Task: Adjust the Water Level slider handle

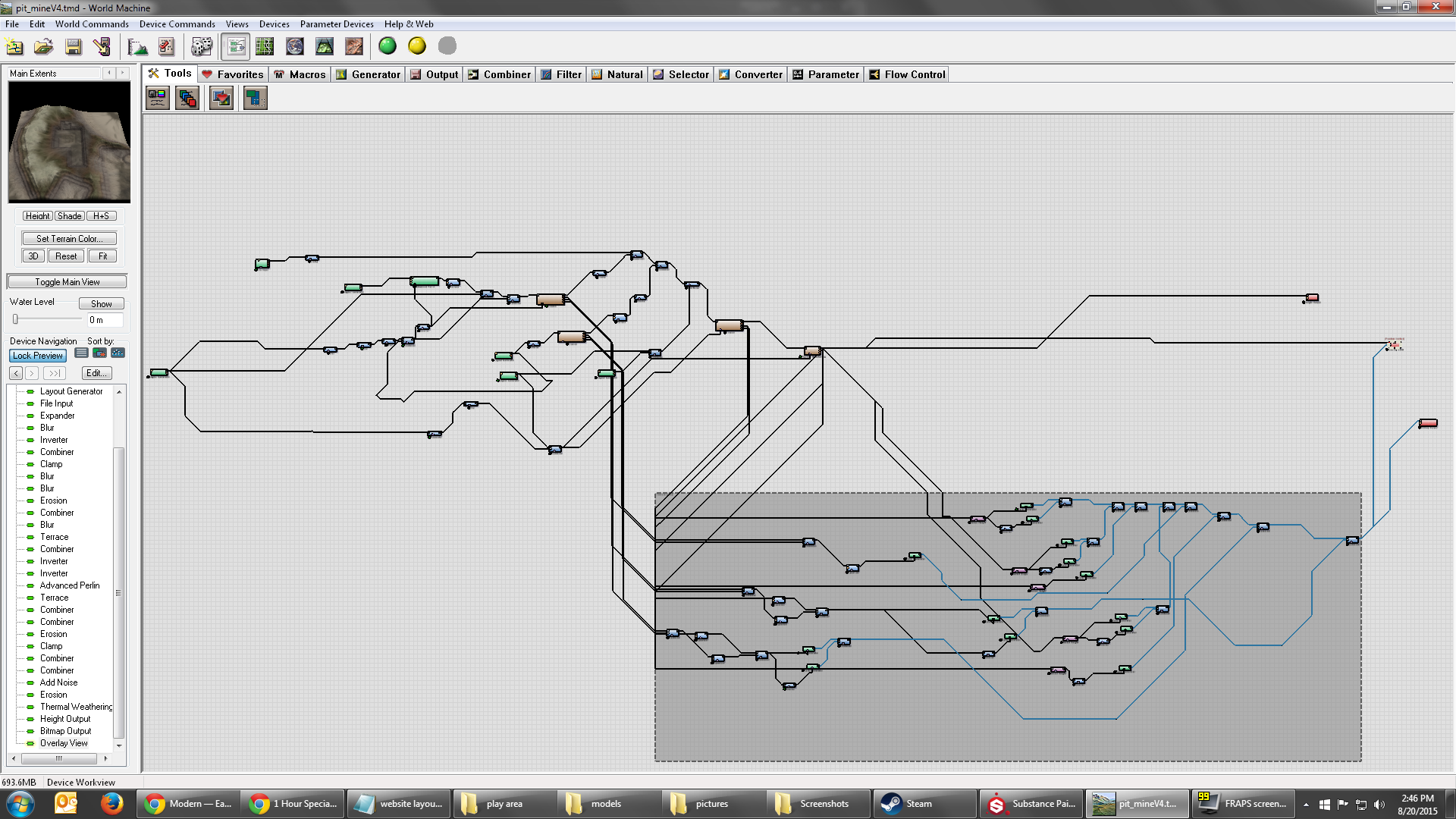Action: 15,320
